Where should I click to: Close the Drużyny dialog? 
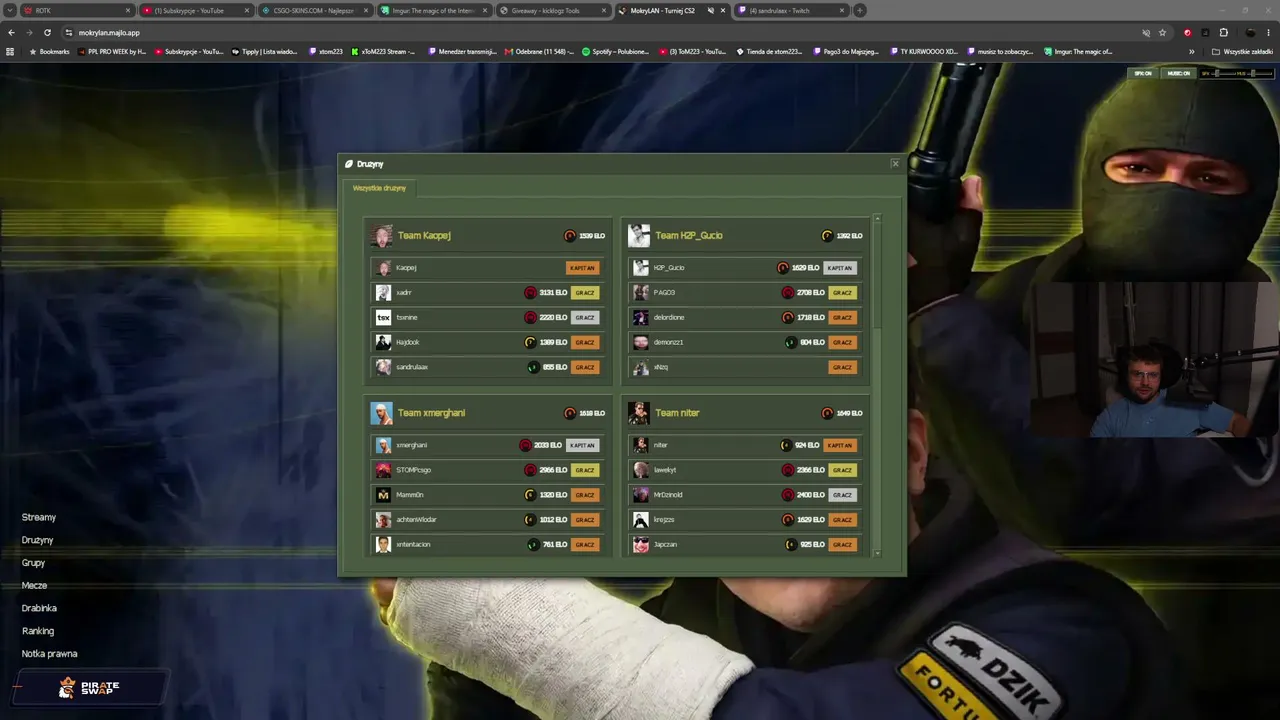click(x=895, y=164)
